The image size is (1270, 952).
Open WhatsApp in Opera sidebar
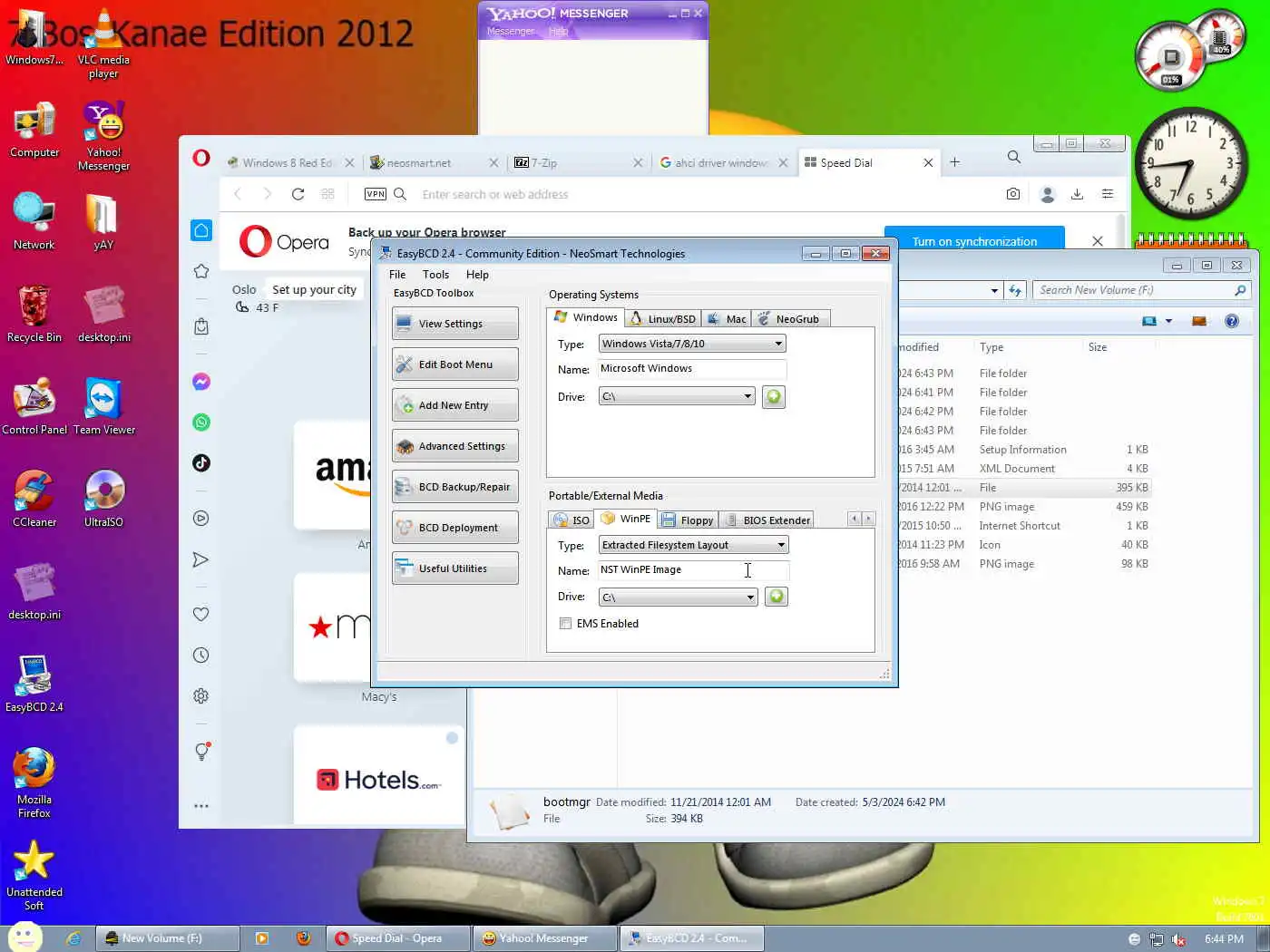click(201, 423)
